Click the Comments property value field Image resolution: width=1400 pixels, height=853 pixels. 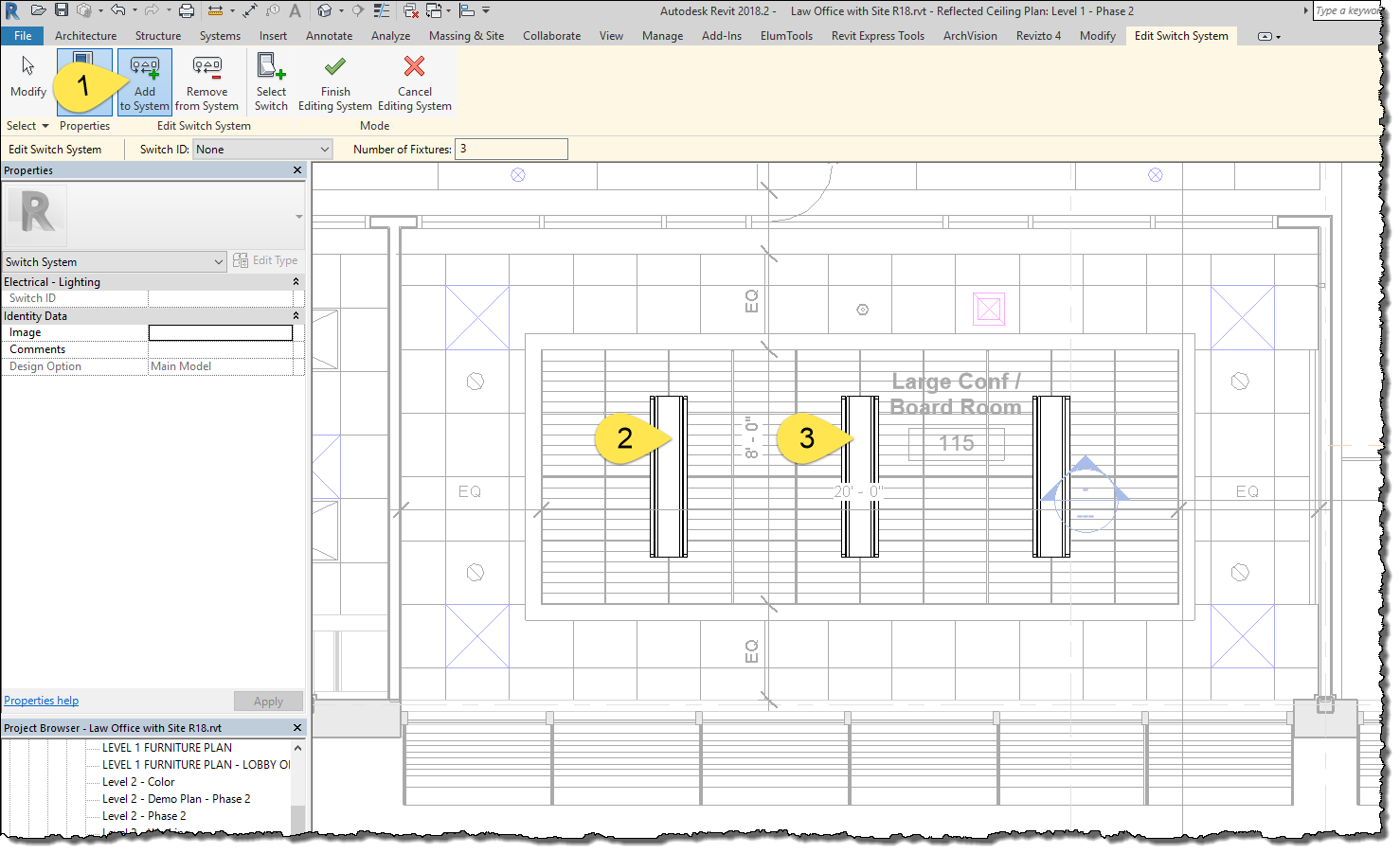pos(221,350)
